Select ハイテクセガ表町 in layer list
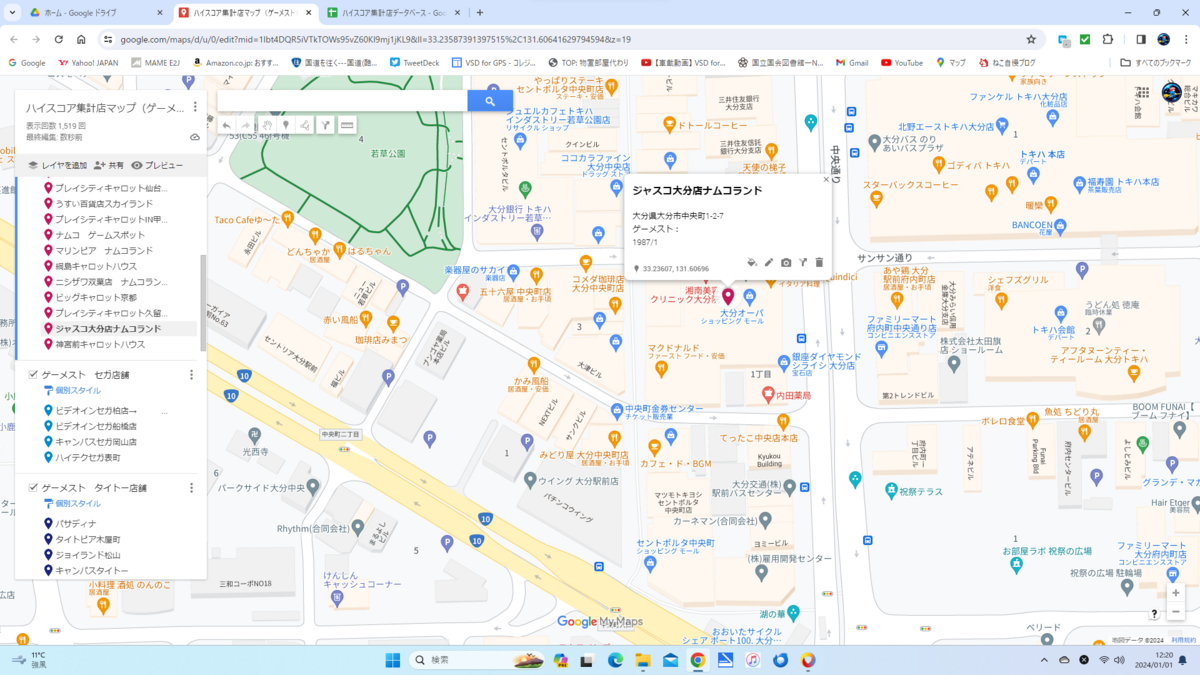This screenshot has width=1200, height=675. click(x=88, y=457)
